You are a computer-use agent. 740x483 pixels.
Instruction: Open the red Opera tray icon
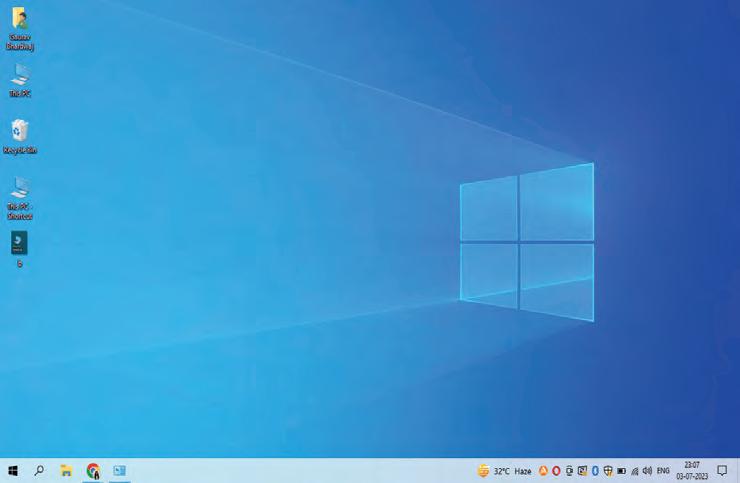tap(556, 471)
